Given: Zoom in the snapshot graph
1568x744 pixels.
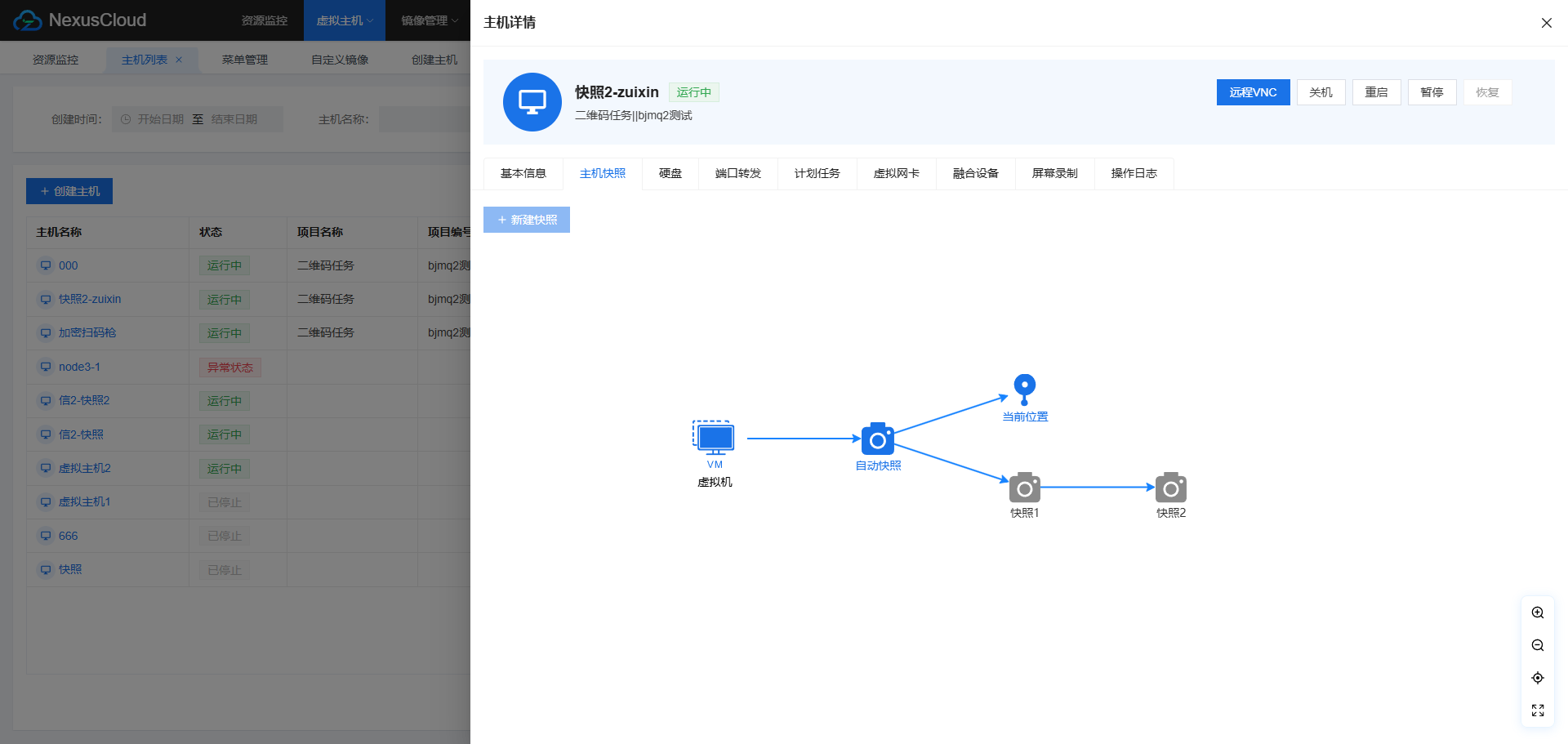Looking at the screenshot, I should pyautogui.click(x=1537, y=613).
